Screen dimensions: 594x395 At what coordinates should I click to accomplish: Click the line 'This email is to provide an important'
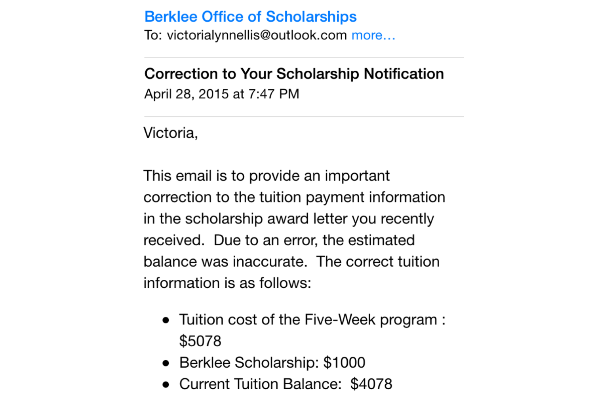click(x=266, y=176)
